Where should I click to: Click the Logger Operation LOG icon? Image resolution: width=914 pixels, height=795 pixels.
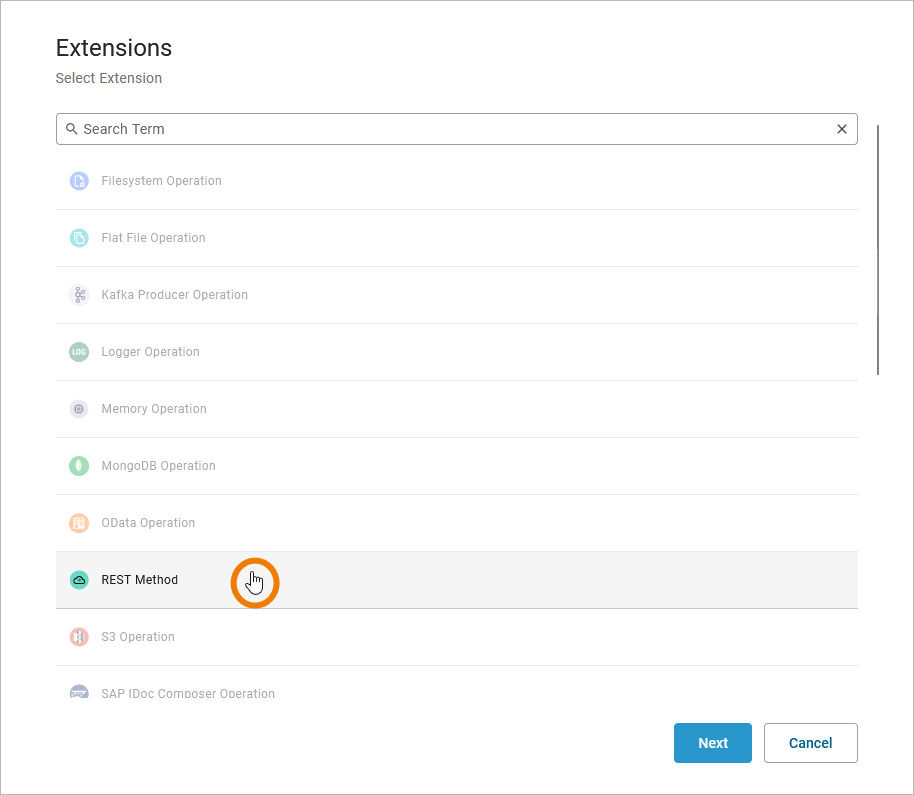(x=79, y=352)
